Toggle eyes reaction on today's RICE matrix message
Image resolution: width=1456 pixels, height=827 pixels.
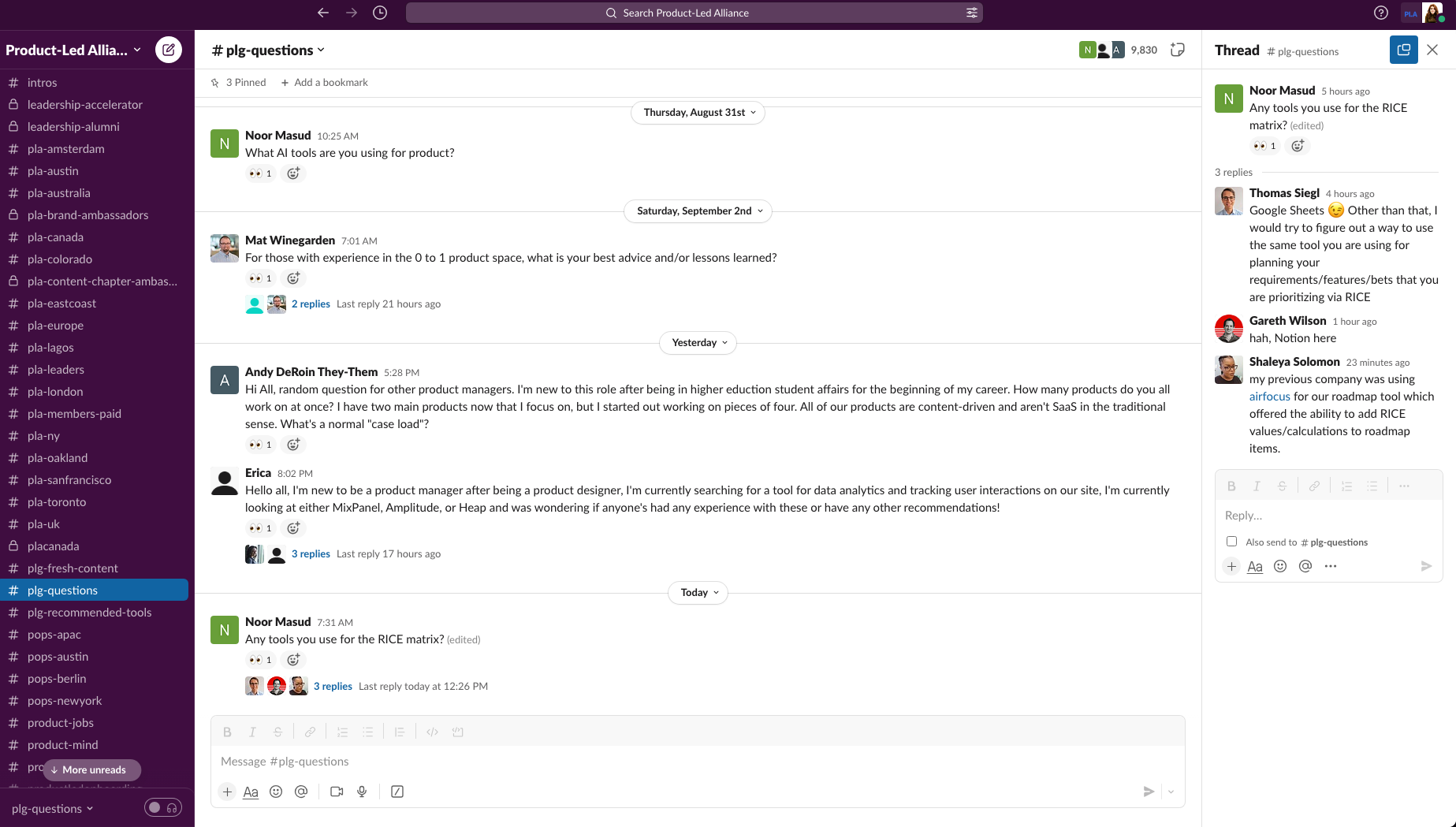(x=260, y=660)
